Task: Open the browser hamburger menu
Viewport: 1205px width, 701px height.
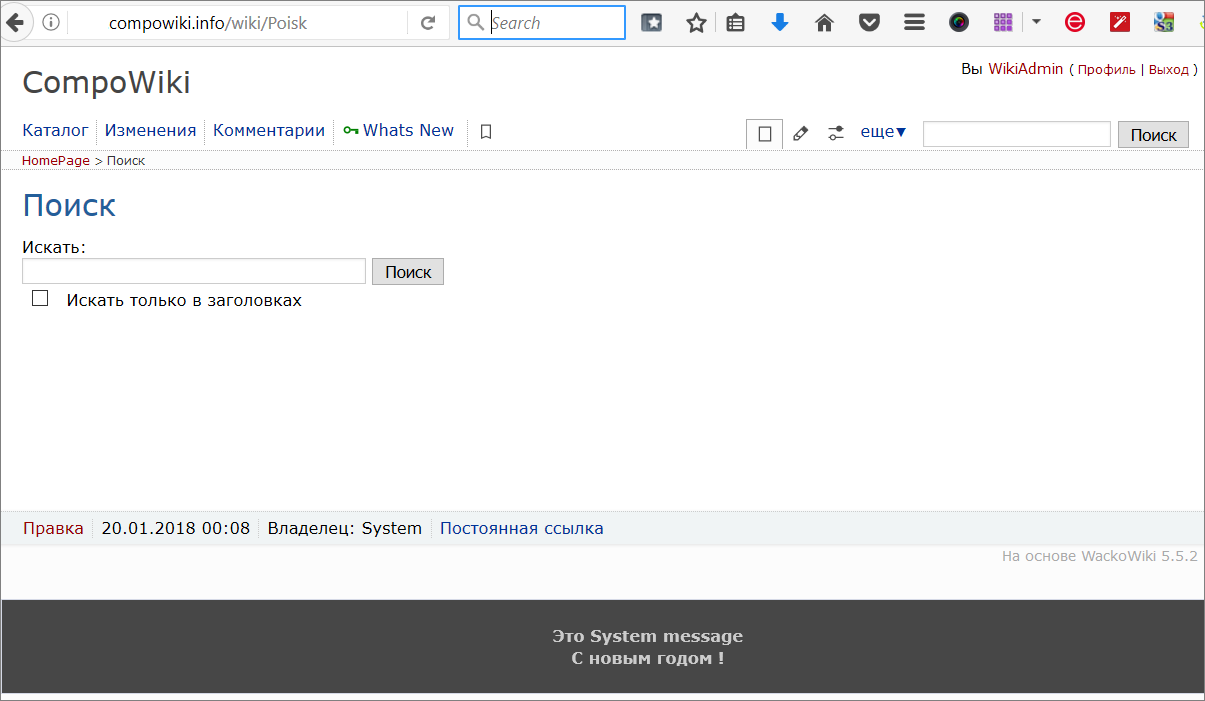Action: [914, 22]
